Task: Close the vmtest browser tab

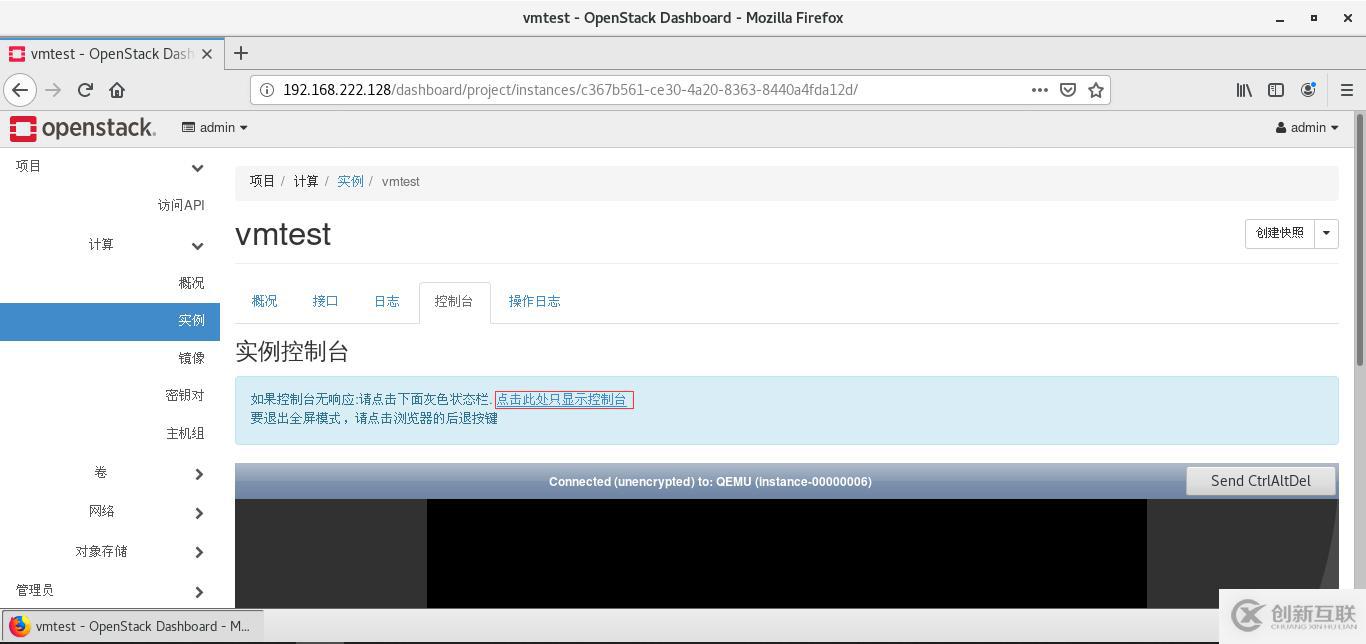Action: click(207, 54)
